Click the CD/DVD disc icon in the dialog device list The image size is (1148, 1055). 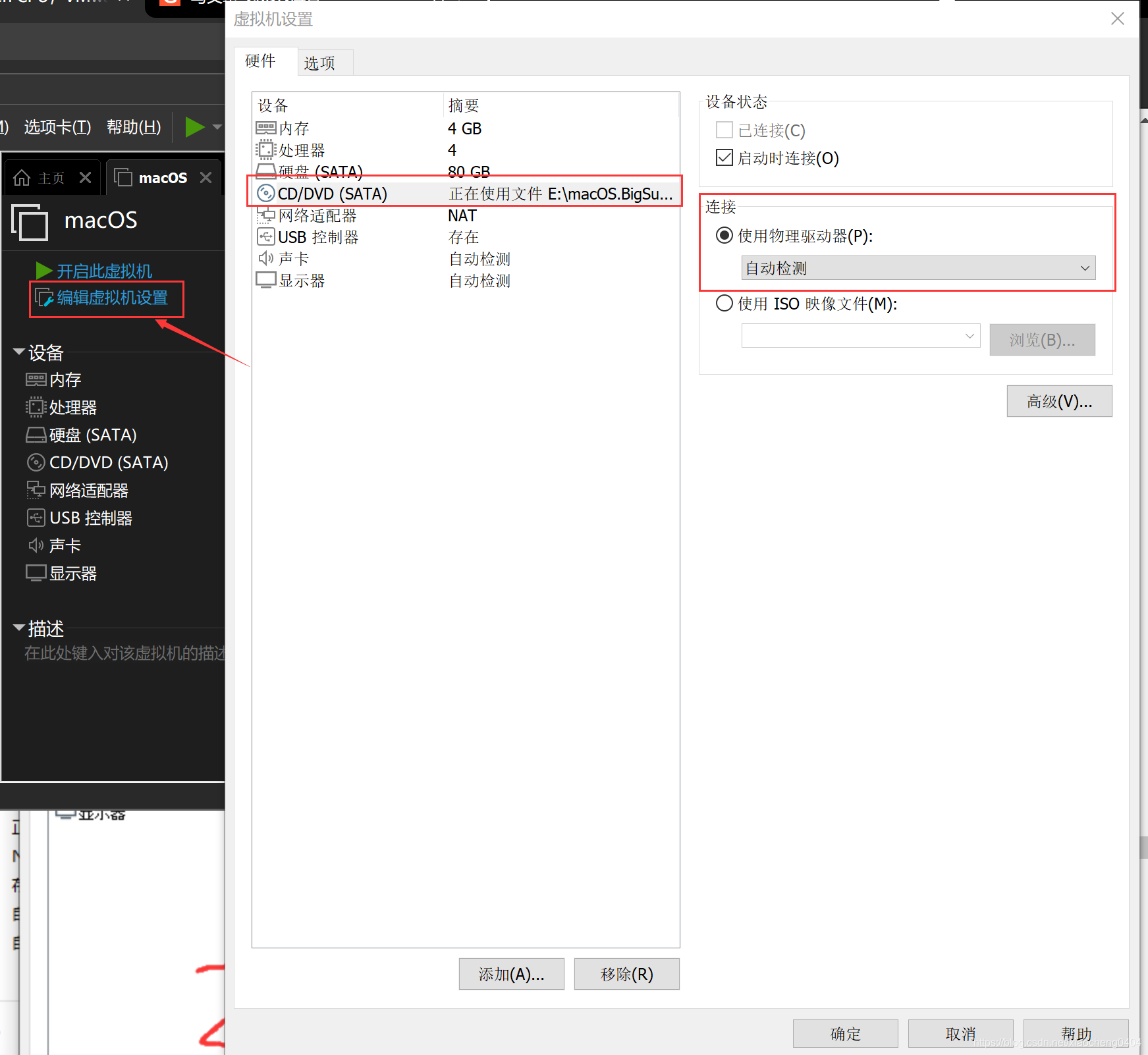[266, 194]
